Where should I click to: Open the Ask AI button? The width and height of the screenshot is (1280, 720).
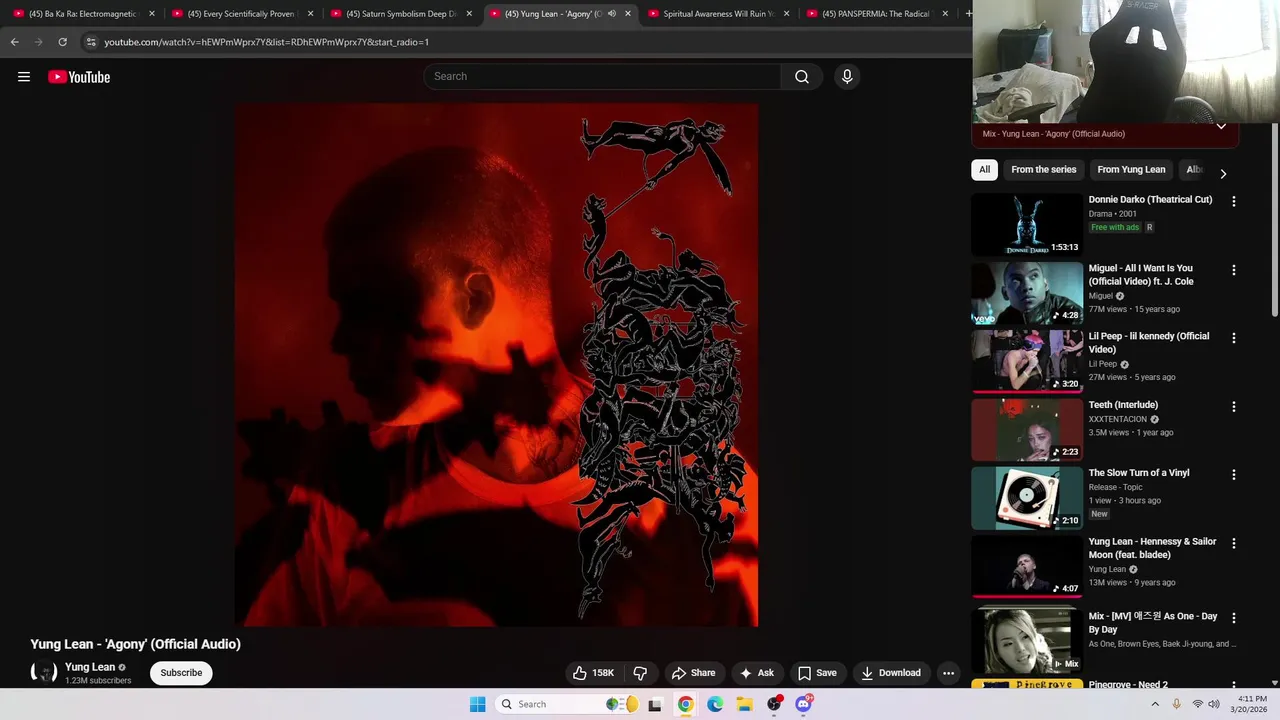756,673
